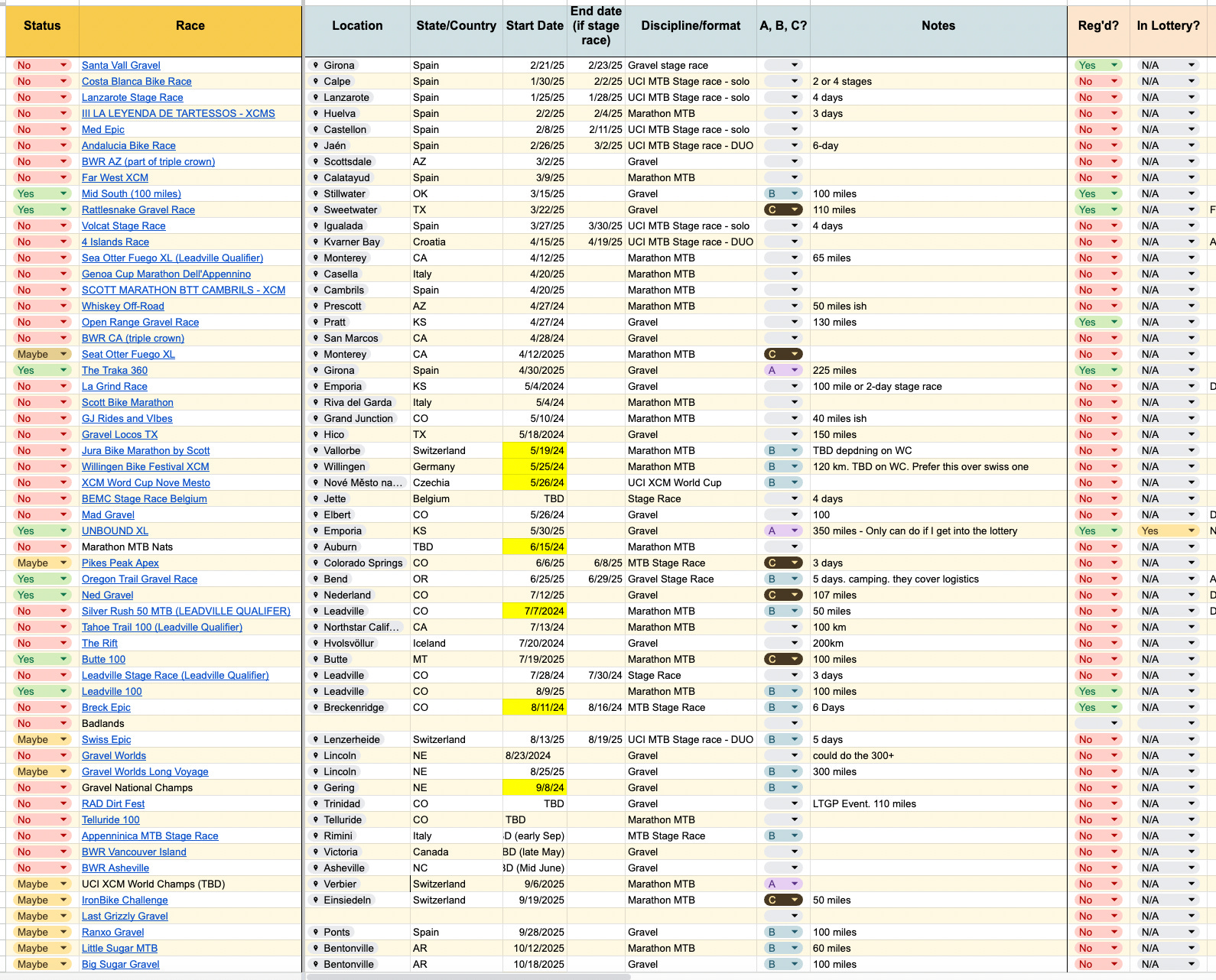Click the Telluride location pin chip
Viewport: 1216px width, 980px height.
pos(337,819)
